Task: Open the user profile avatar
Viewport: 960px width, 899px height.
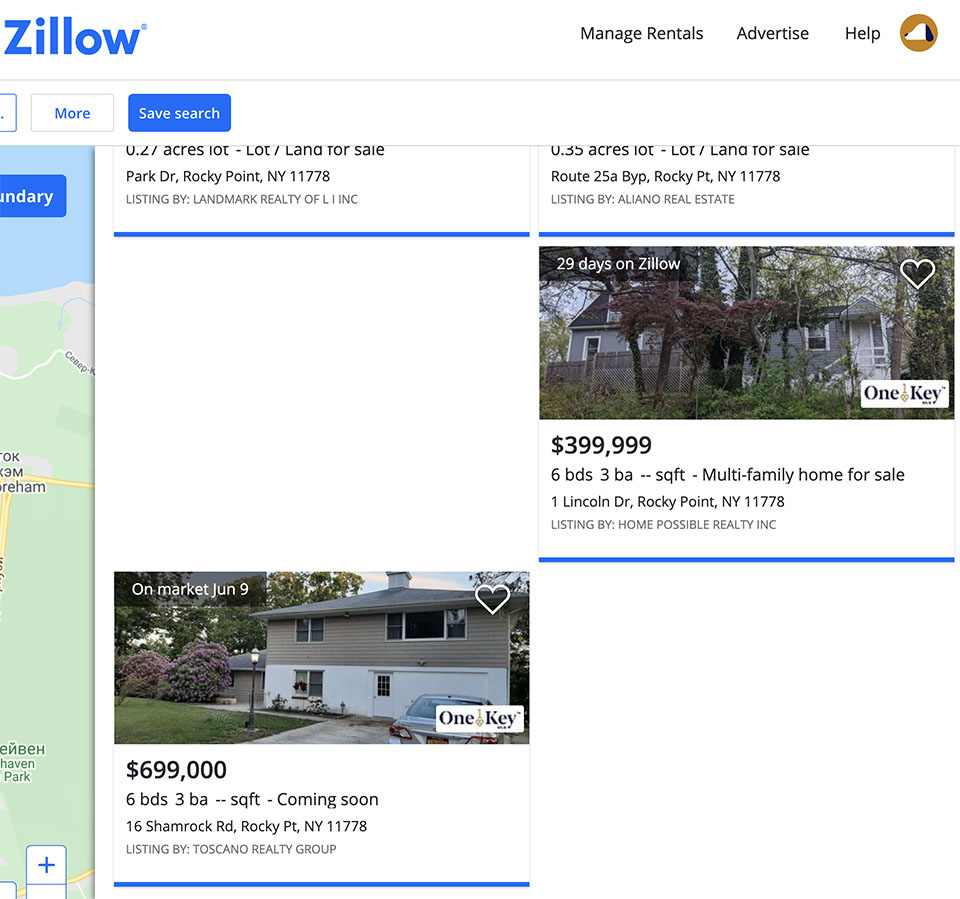Action: (918, 33)
